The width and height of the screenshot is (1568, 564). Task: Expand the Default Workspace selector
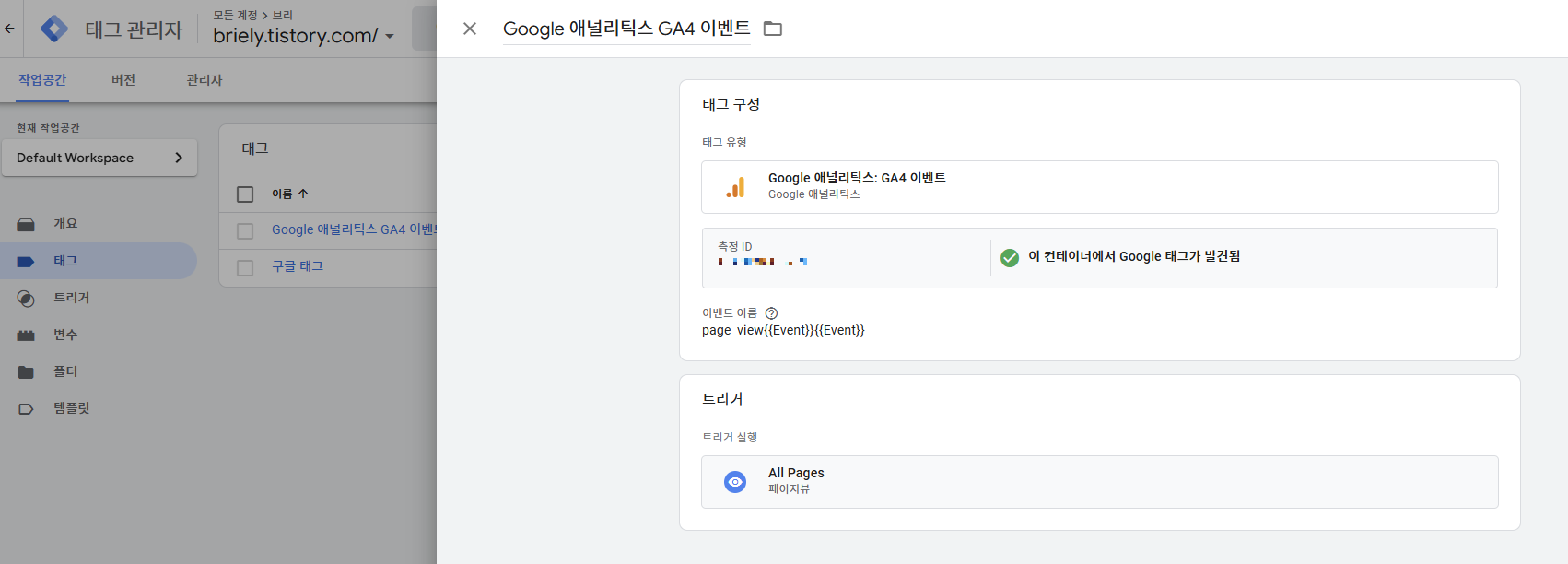[x=99, y=158]
